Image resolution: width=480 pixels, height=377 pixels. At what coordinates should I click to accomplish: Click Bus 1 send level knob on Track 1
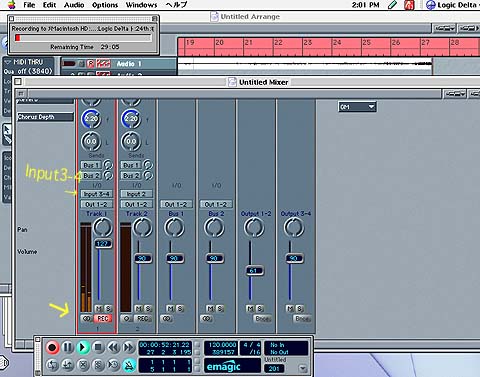click(108, 165)
